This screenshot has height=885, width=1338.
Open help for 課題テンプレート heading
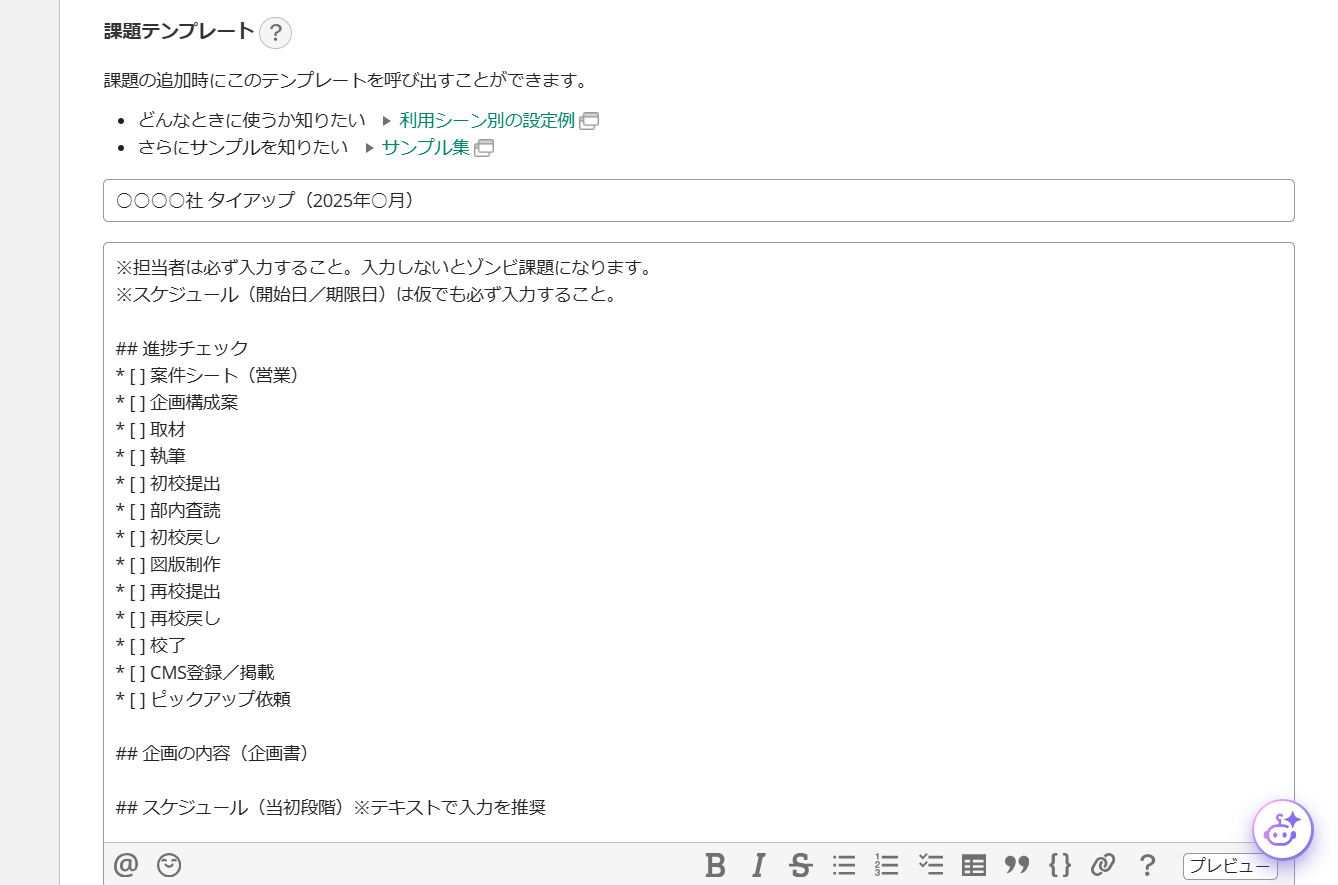coord(275,33)
